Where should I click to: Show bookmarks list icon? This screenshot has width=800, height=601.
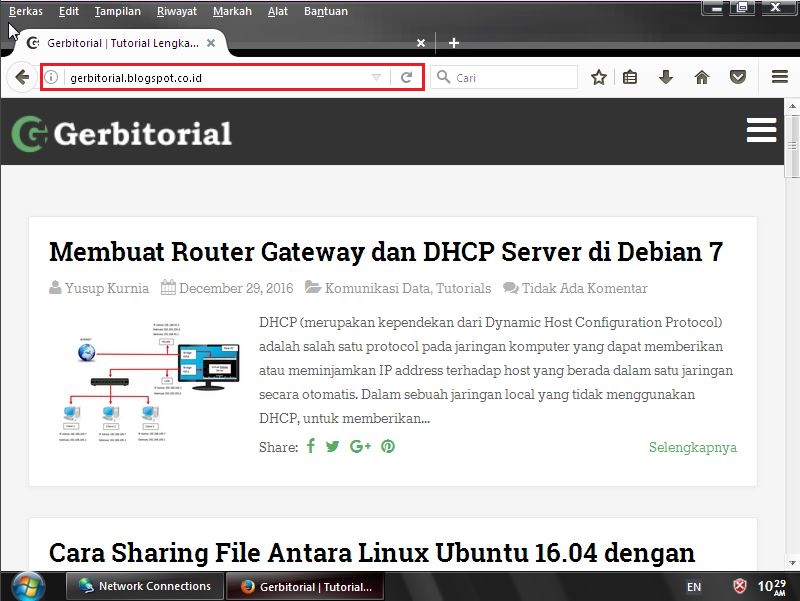click(630, 78)
